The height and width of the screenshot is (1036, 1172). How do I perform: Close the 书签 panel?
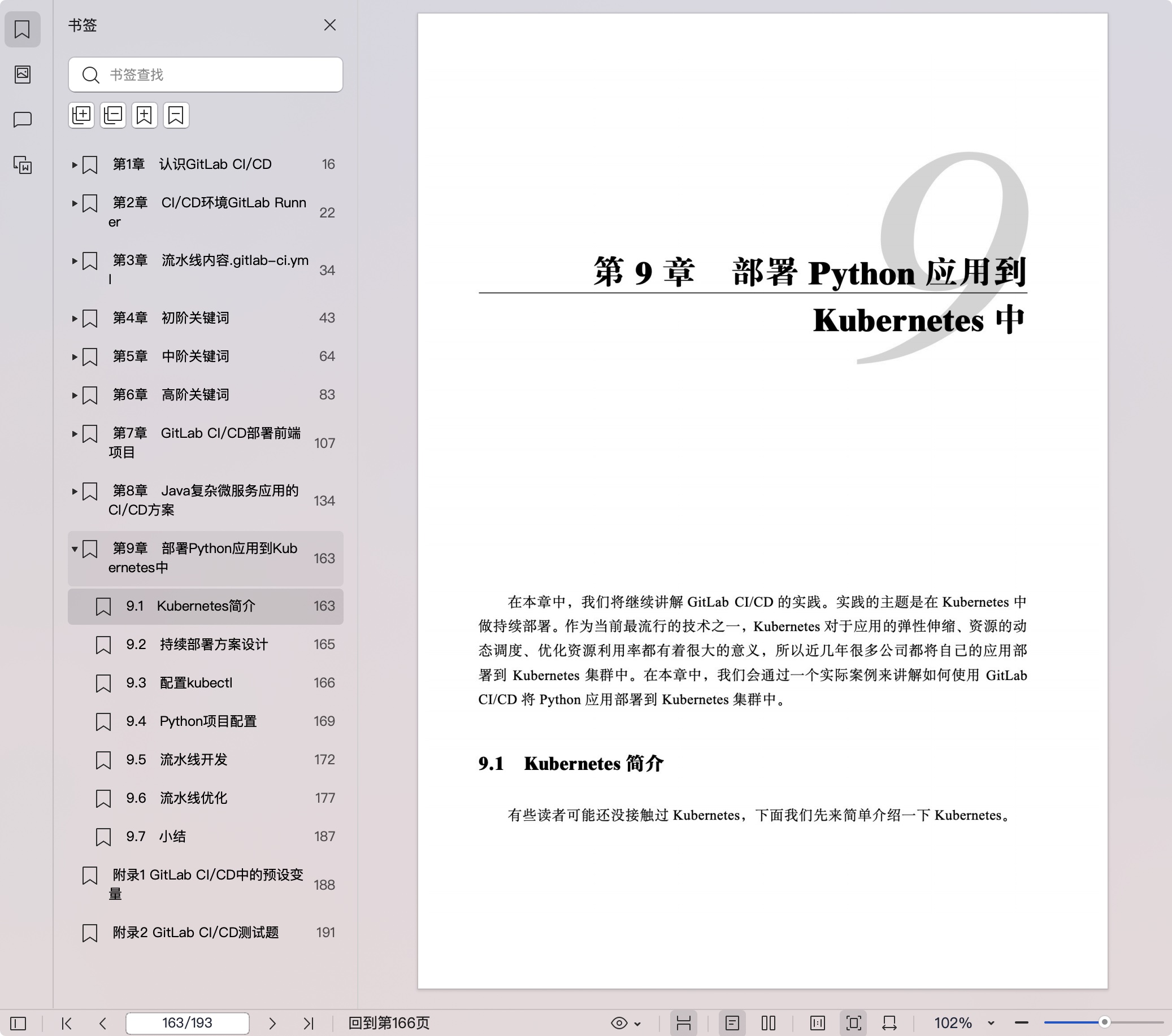[x=329, y=25]
